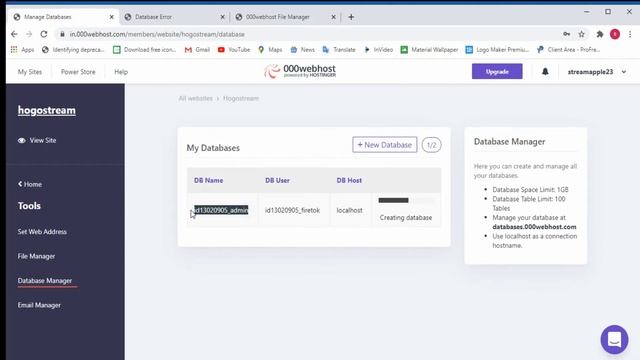This screenshot has width=640, height=360.
Task: Click the purple Upgrade button
Action: point(497,71)
